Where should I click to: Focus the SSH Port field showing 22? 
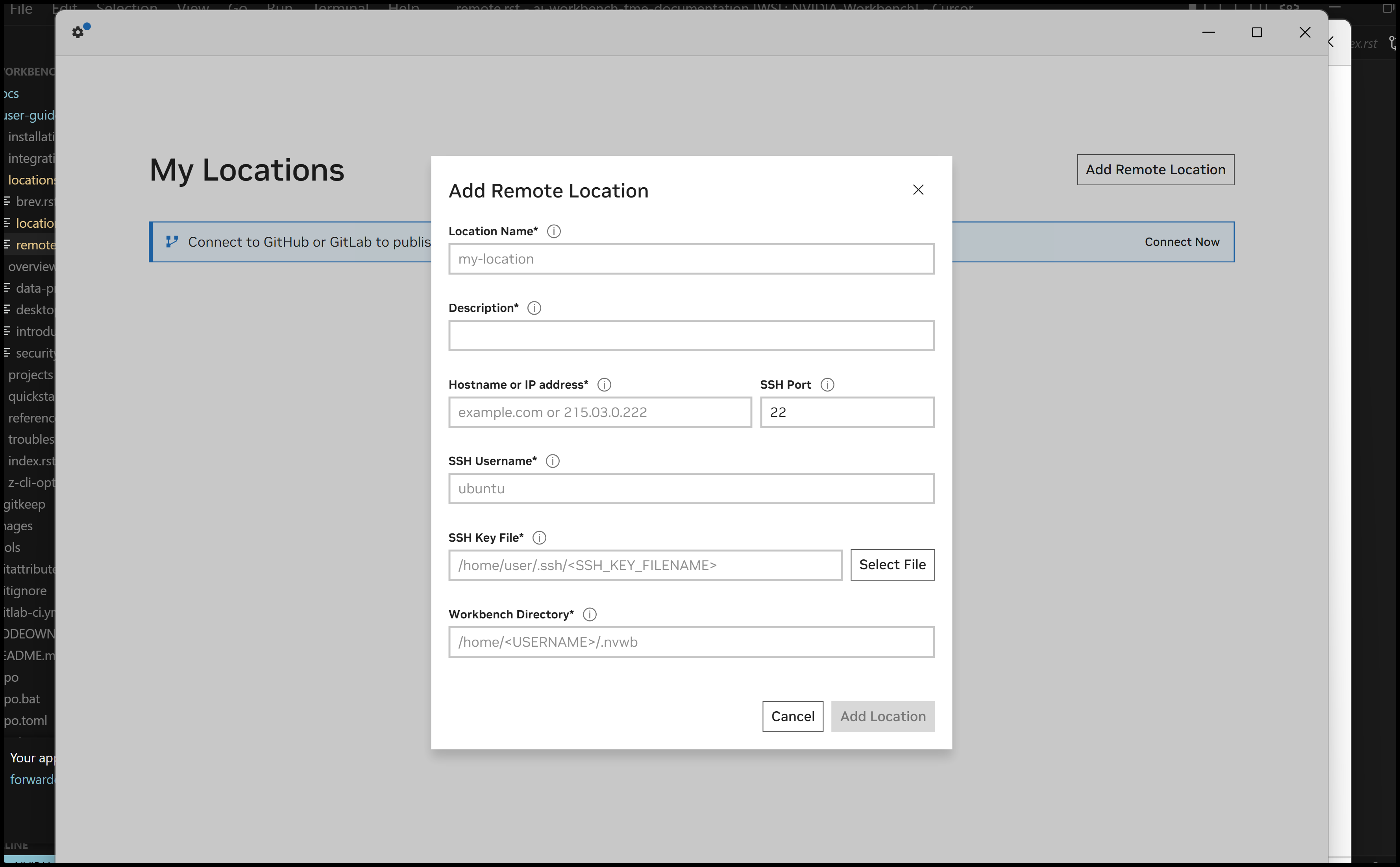(x=847, y=412)
